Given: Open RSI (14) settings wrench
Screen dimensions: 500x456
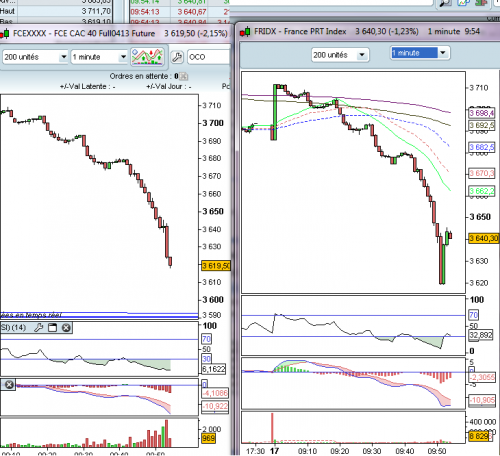Looking at the screenshot, I should [x=39, y=328].
